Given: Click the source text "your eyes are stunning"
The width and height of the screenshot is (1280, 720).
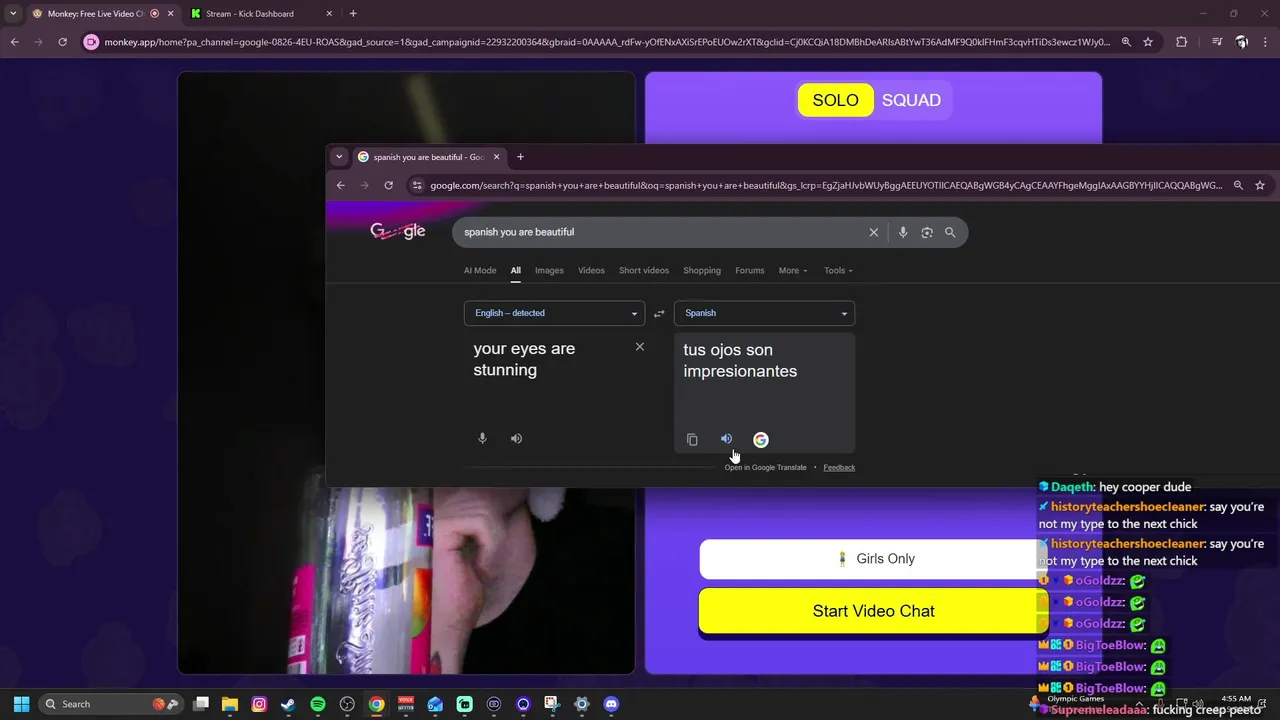Looking at the screenshot, I should [x=524, y=359].
